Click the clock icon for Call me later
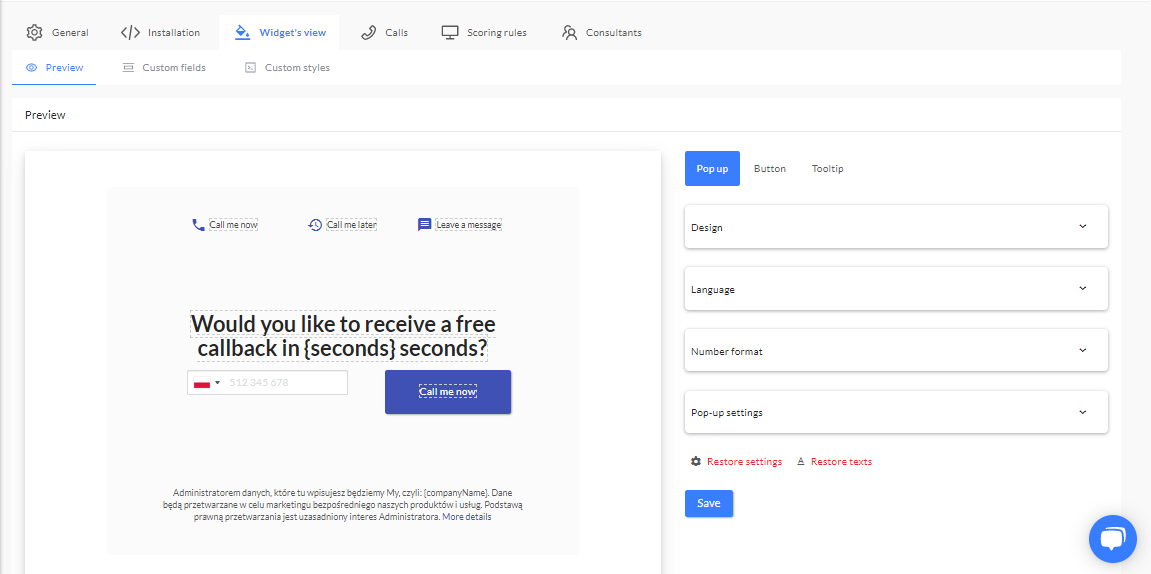 [x=315, y=225]
